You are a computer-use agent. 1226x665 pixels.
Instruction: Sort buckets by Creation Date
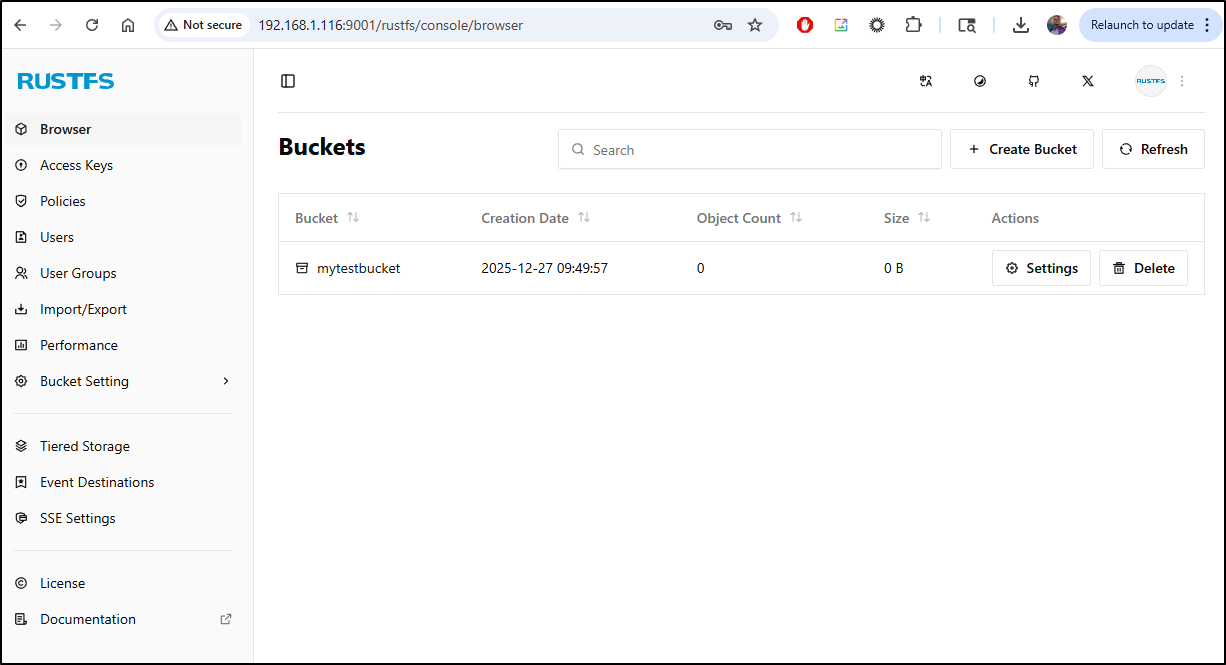(584, 218)
